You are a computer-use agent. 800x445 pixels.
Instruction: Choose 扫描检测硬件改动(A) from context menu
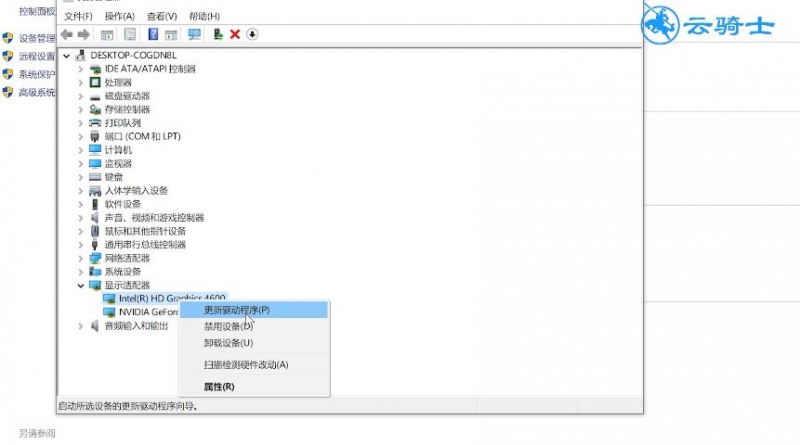coord(254,365)
